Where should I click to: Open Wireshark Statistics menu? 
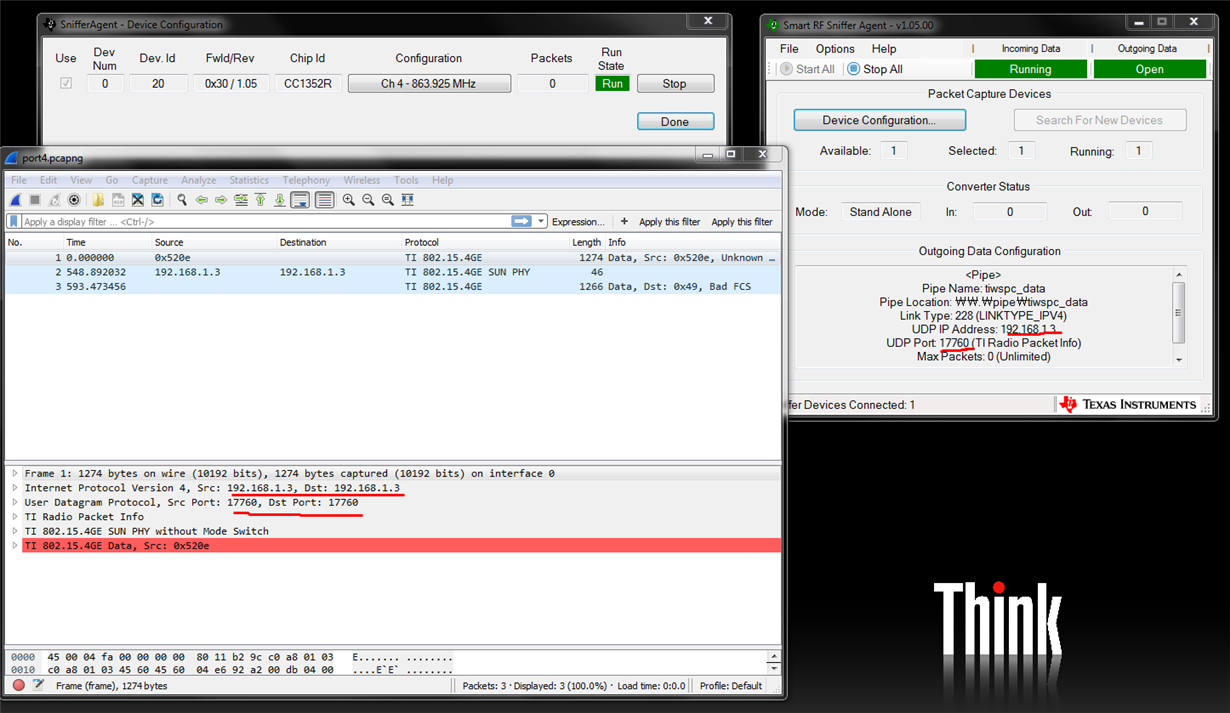tap(249, 180)
